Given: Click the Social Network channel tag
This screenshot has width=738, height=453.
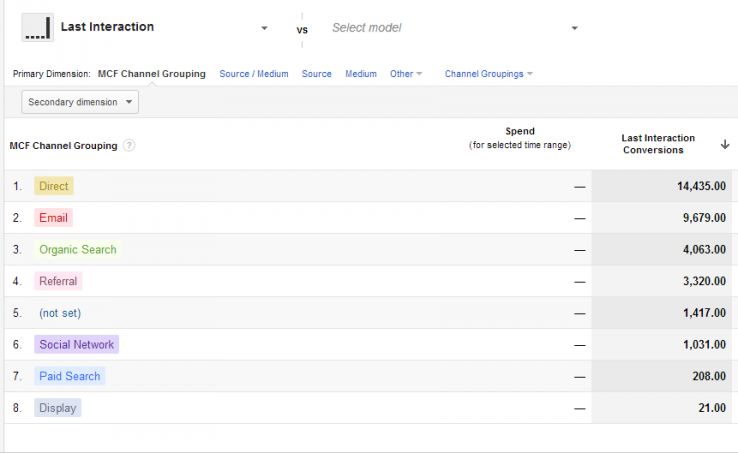Looking at the screenshot, I should [x=77, y=345].
